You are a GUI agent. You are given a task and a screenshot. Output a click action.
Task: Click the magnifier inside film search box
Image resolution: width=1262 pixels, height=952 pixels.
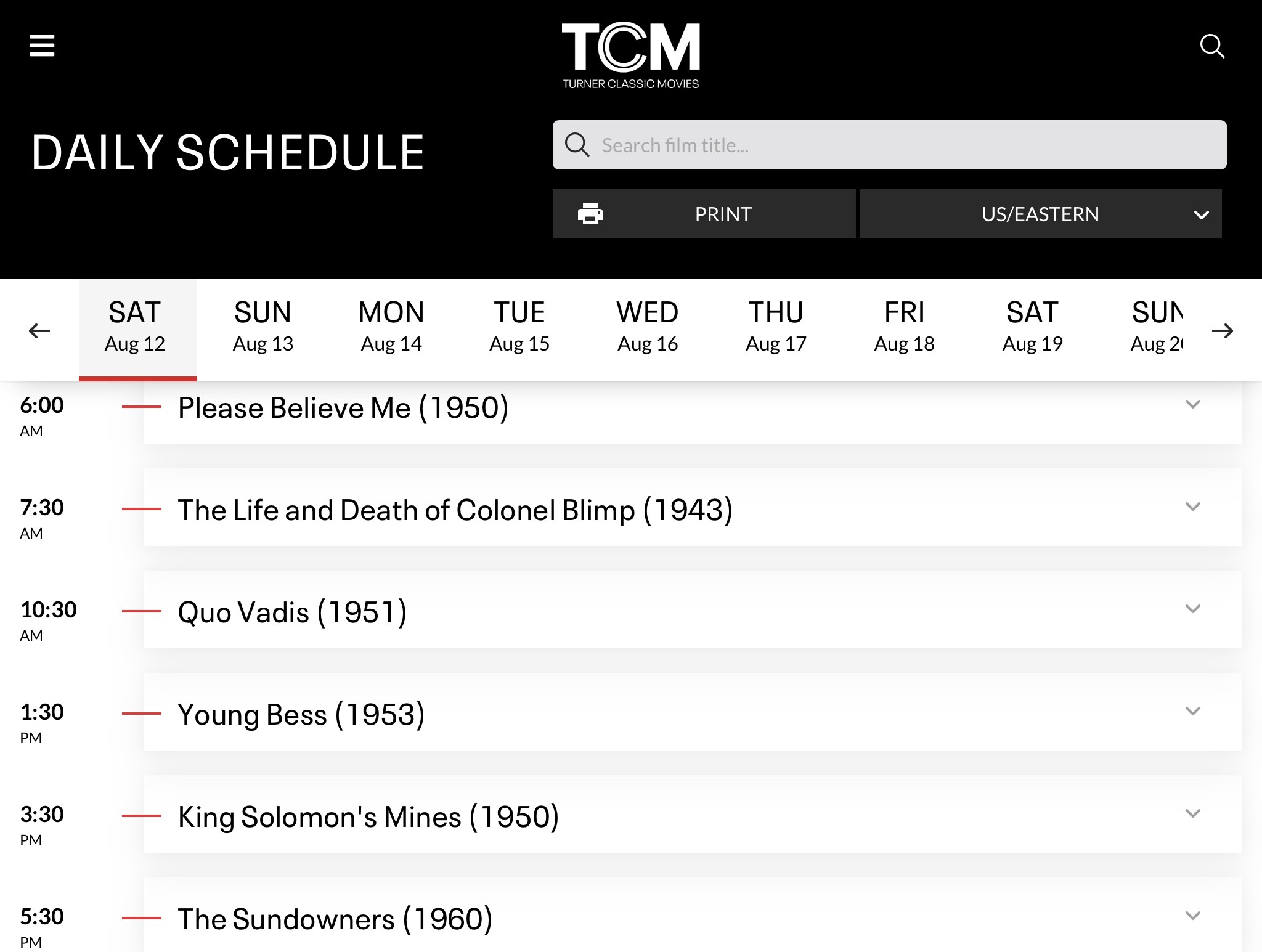point(577,145)
